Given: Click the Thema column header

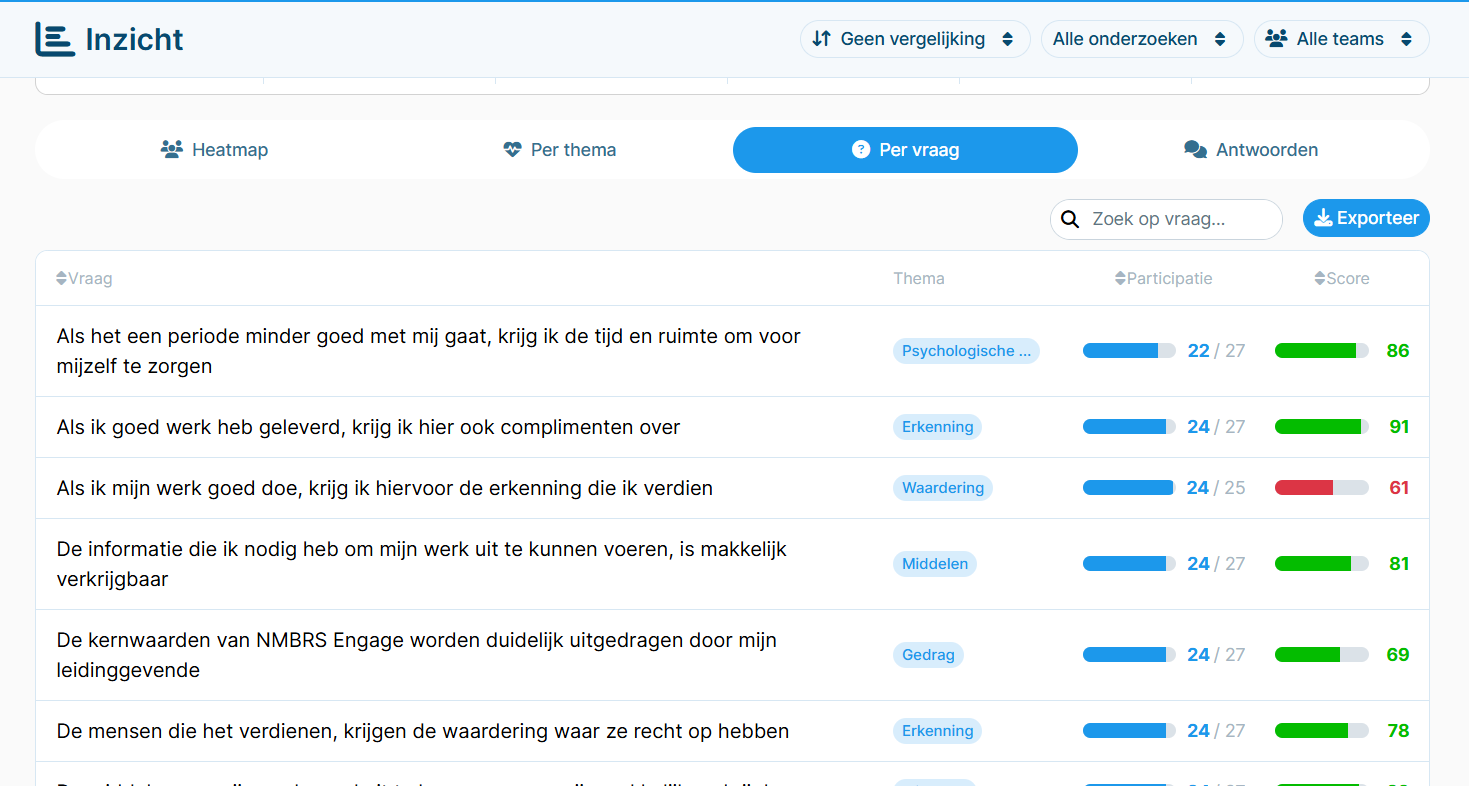Looking at the screenshot, I should [919, 279].
